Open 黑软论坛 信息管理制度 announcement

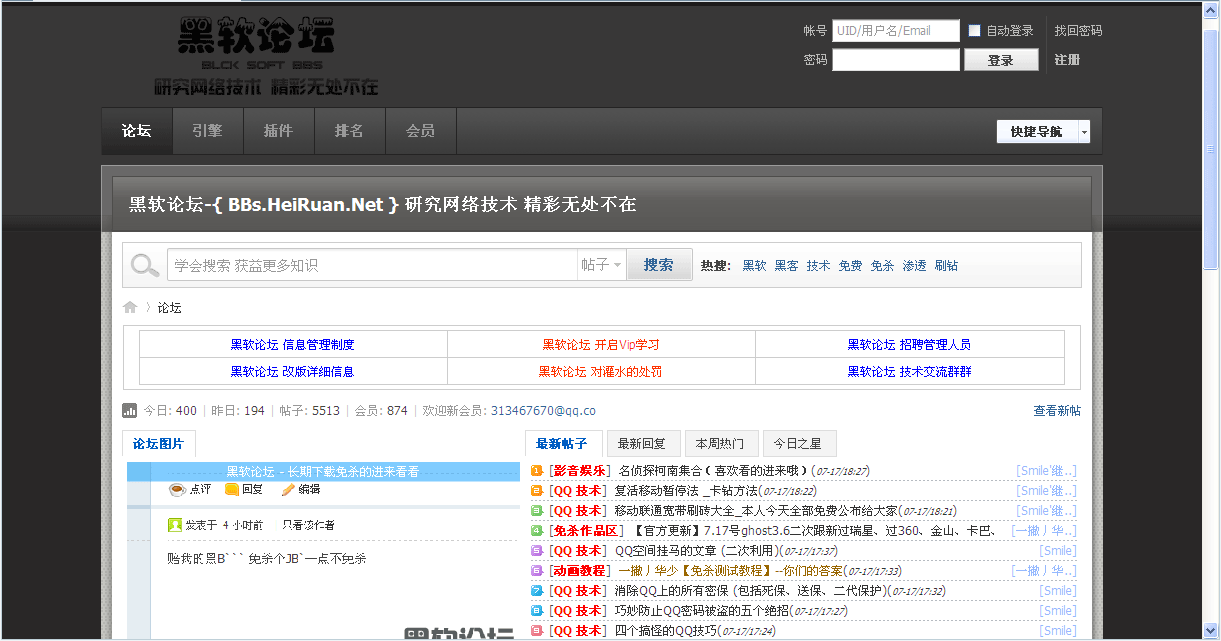point(292,345)
